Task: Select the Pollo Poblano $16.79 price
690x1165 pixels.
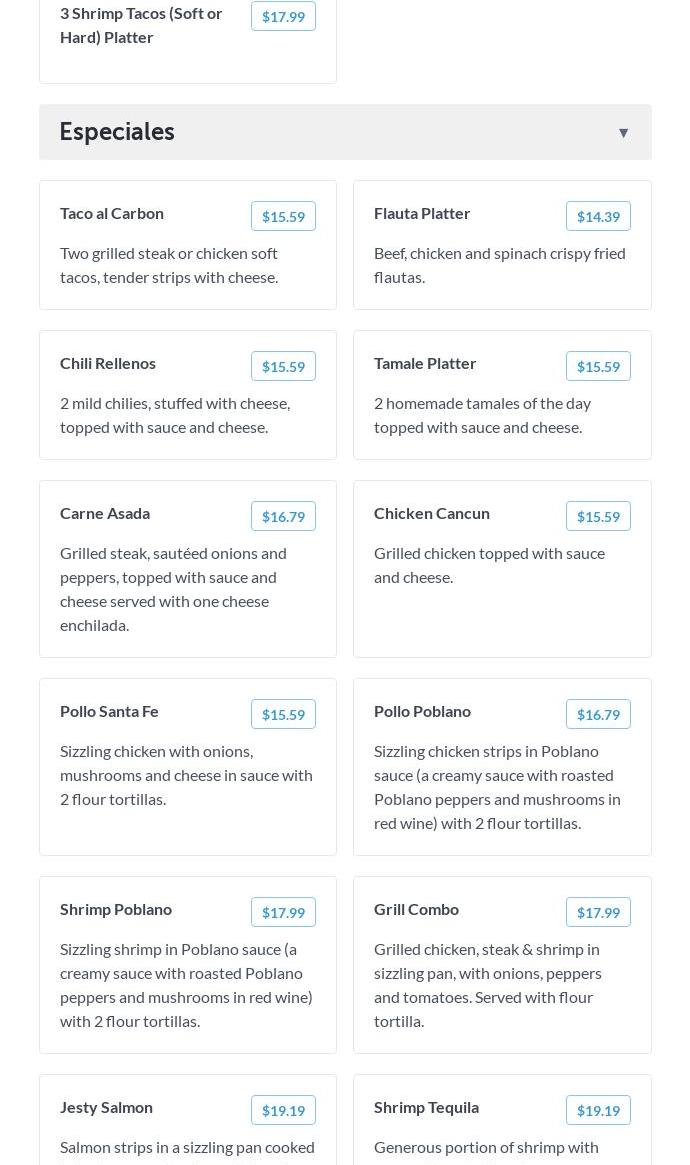Action: [598, 714]
